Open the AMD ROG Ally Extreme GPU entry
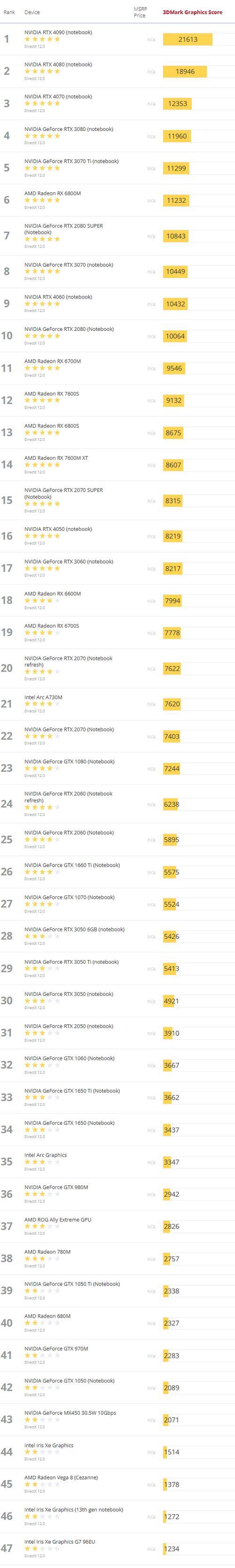235x1568 pixels. pyautogui.click(x=58, y=1220)
